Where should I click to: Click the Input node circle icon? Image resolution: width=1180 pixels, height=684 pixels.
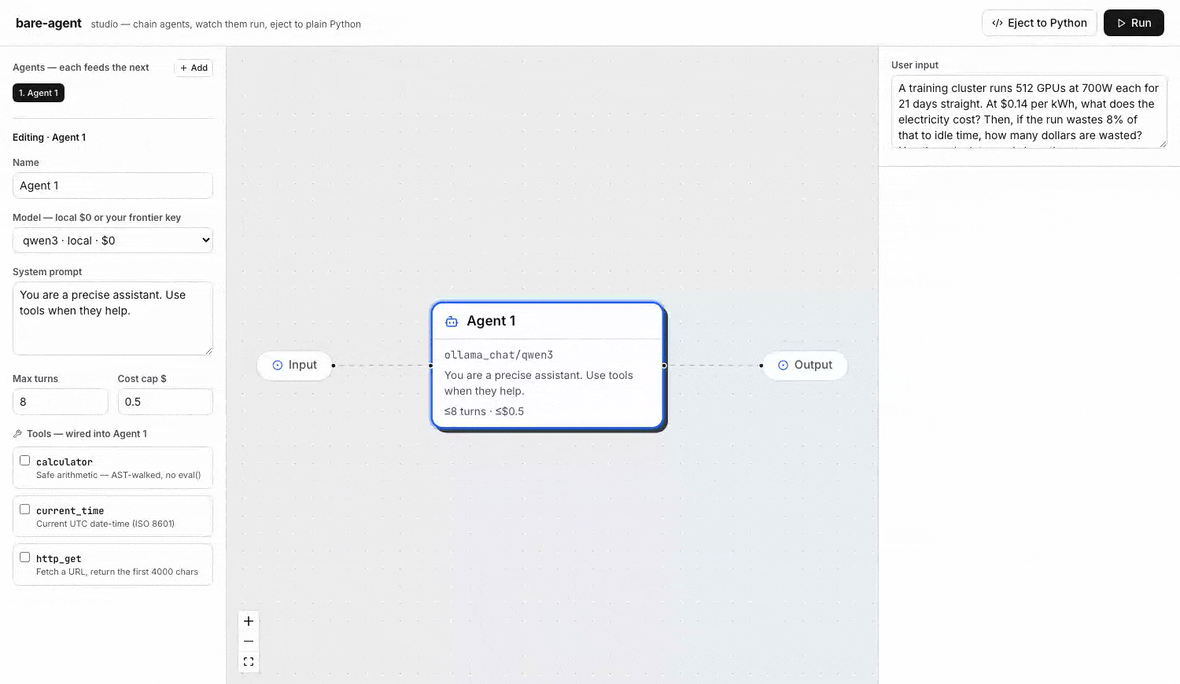point(277,365)
